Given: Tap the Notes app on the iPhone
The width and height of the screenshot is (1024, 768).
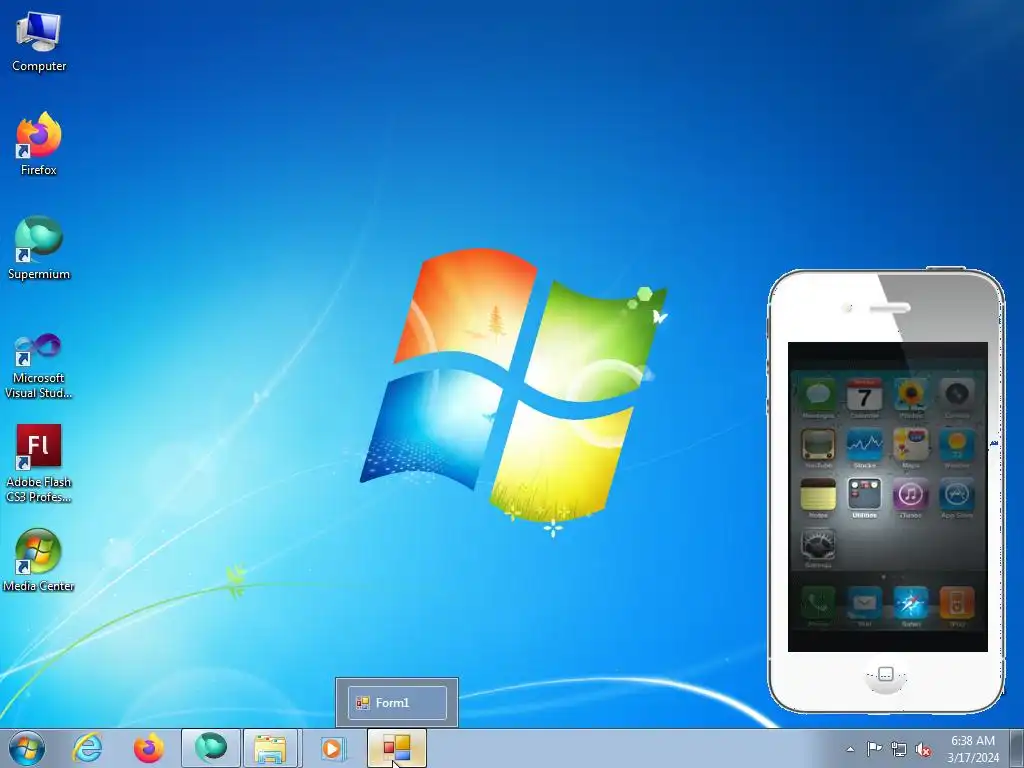Looking at the screenshot, I should pyautogui.click(x=818, y=496).
